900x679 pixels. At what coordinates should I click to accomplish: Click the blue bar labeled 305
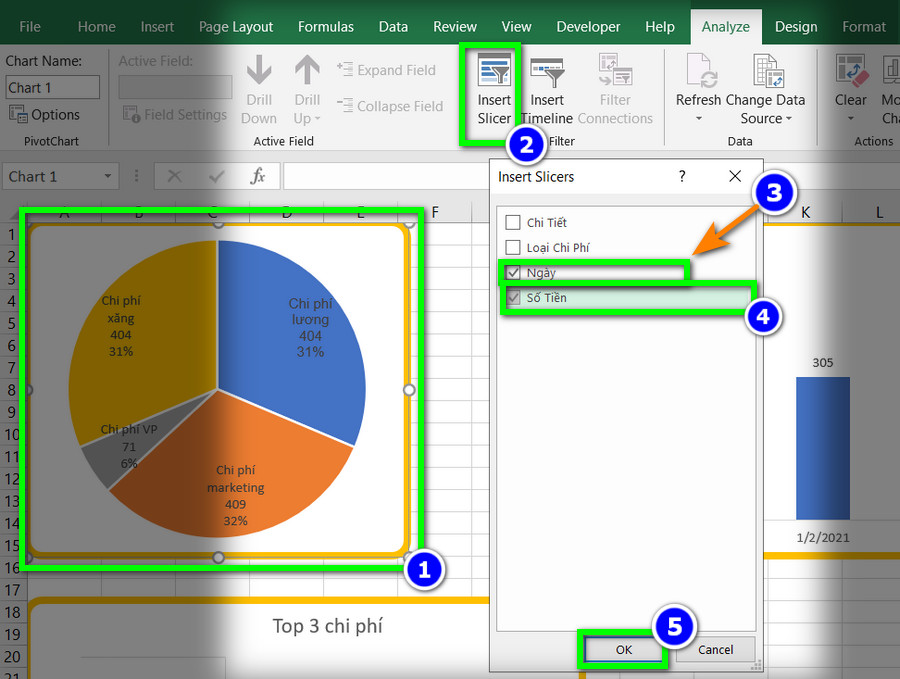coord(823,448)
